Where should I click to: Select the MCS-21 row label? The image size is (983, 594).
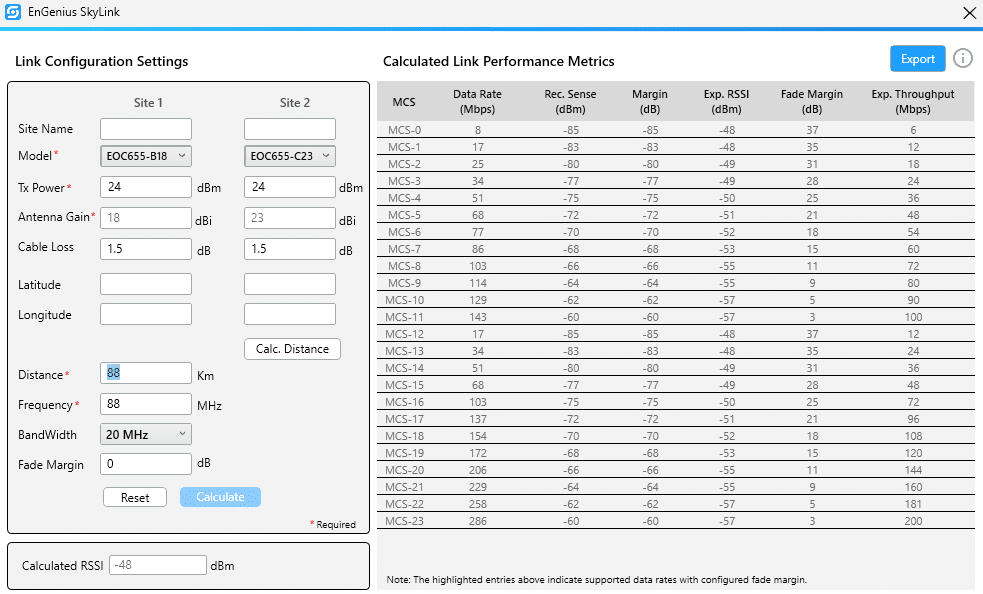click(404, 487)
